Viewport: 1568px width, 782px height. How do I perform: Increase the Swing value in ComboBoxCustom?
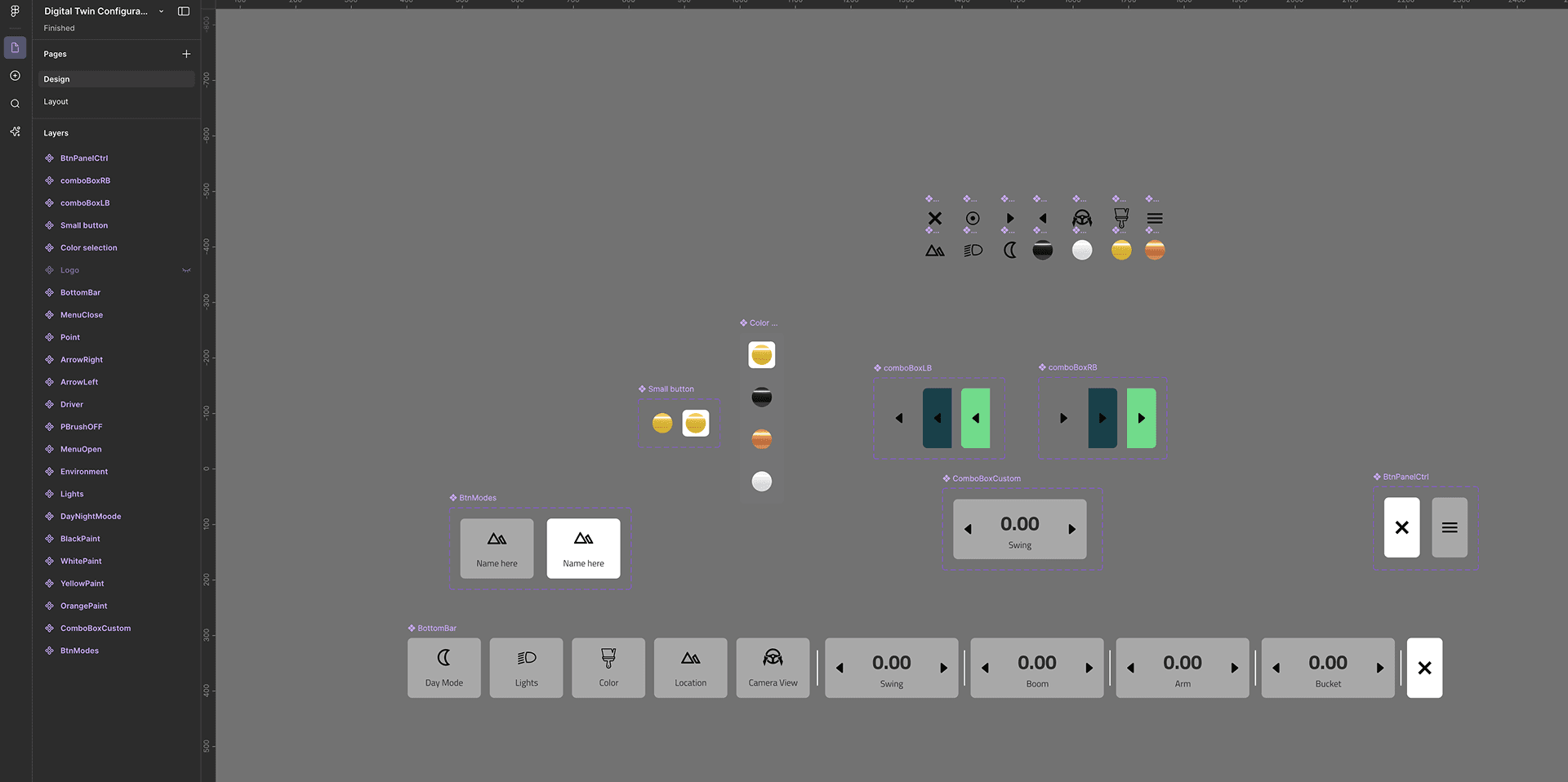click(x=1072, y=529)
